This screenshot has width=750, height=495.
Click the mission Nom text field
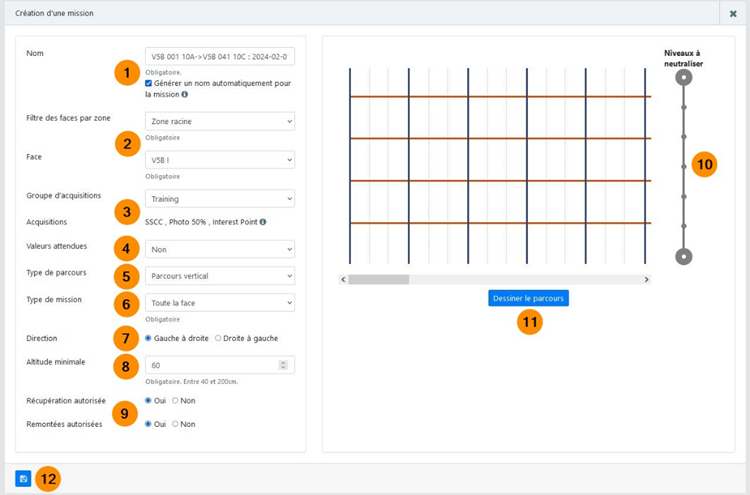[220, 57]
